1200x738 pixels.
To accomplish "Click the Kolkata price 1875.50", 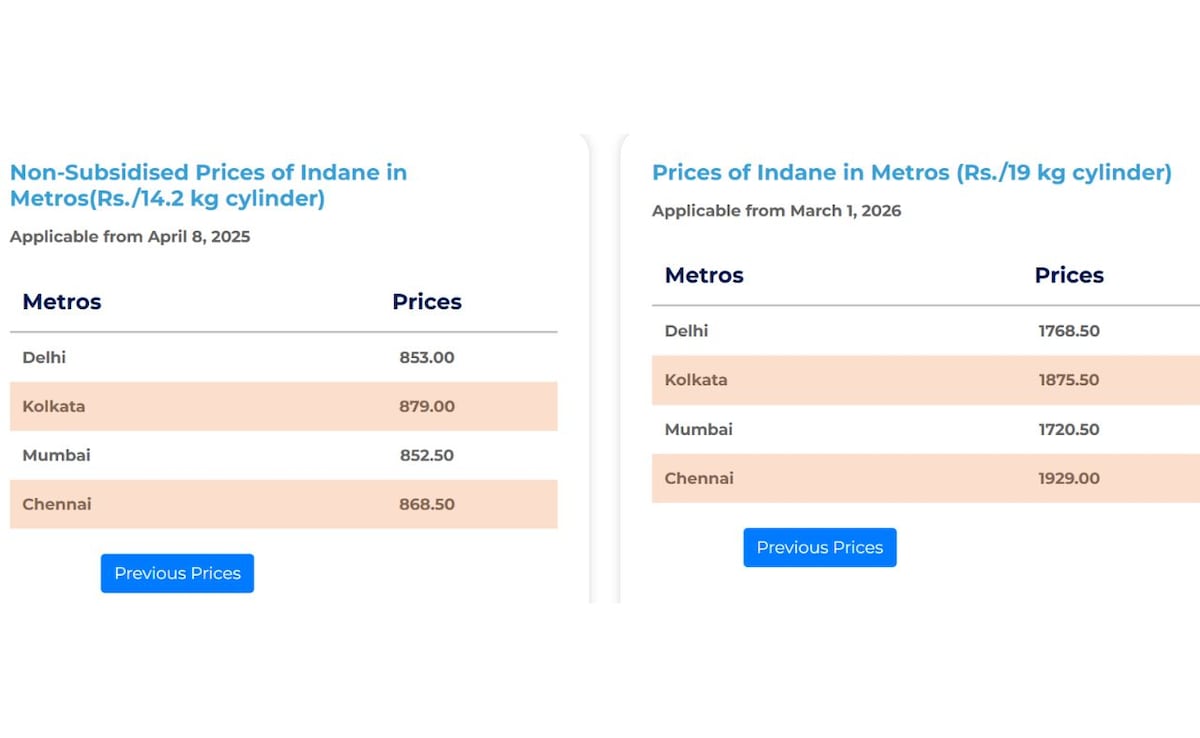I will click(x=1068, y=380).
